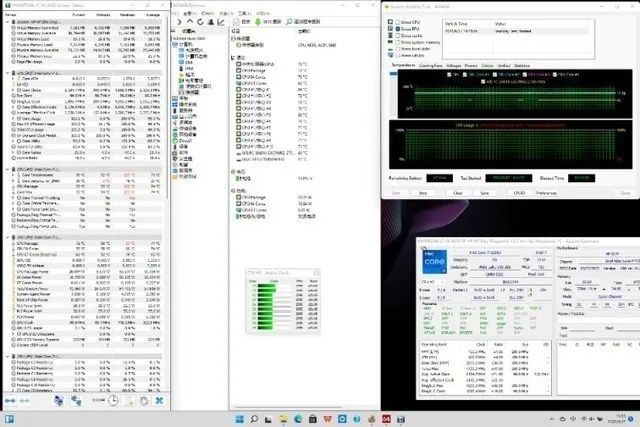
Task: Enable the Stress CPU checkbox
Action: tap(398, 22)
